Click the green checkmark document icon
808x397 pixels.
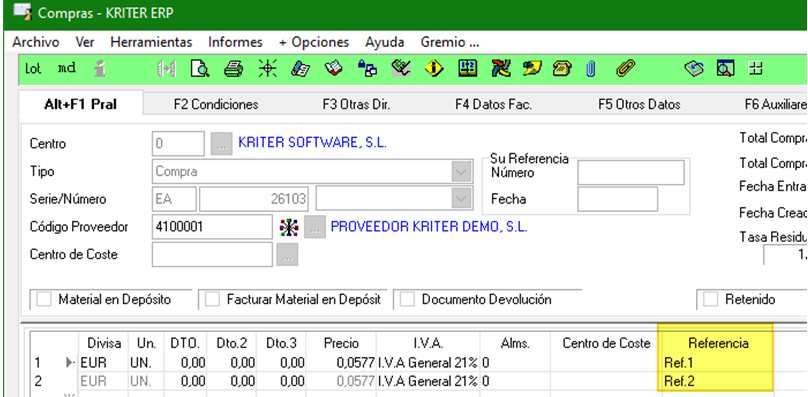[400, 68]
